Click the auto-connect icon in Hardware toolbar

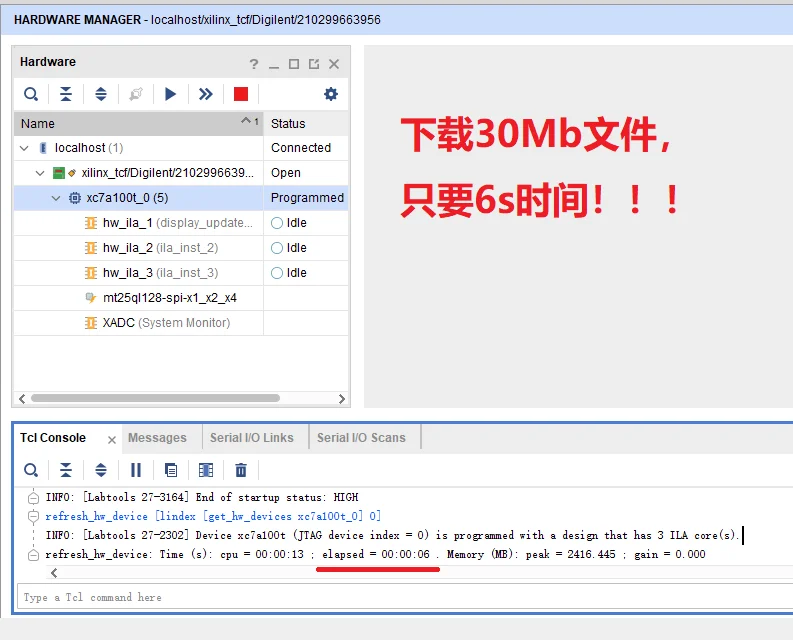point(136,94)
